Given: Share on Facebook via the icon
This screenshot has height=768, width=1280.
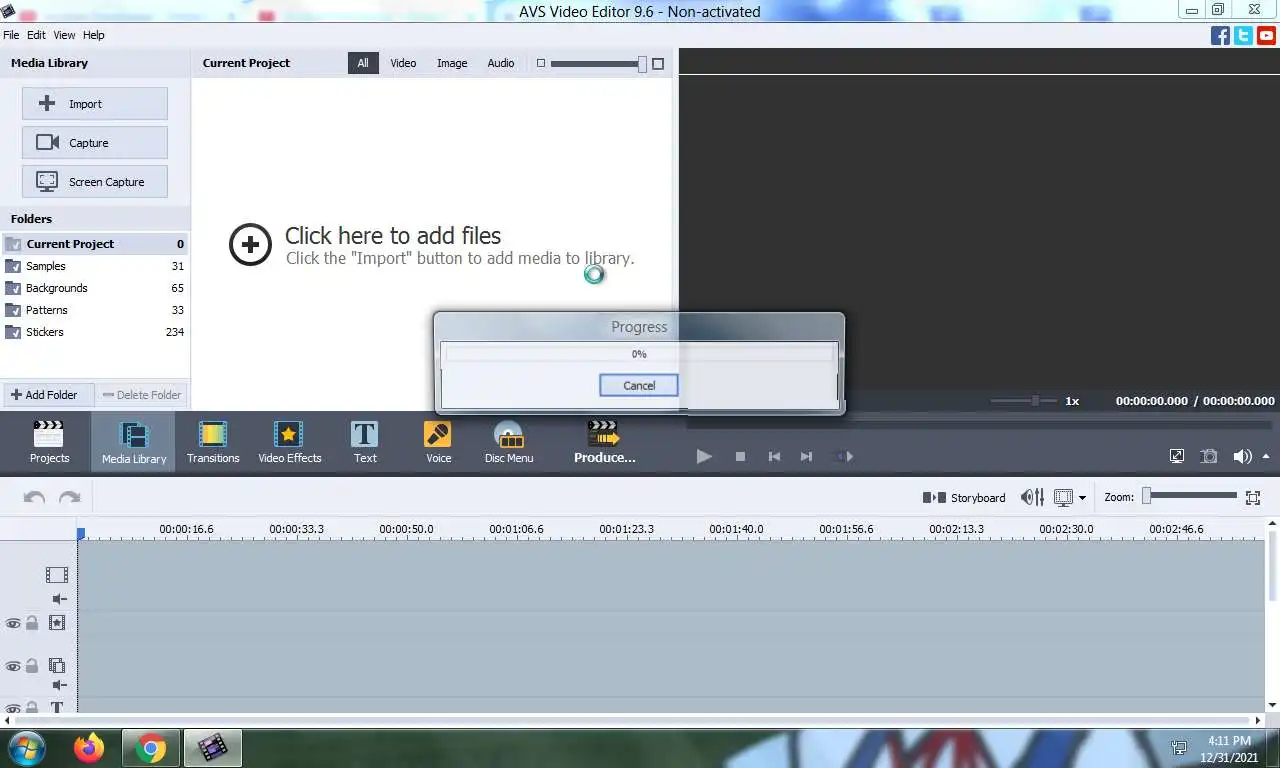Looking at the screenshot, I should (x=1220, y=35).
